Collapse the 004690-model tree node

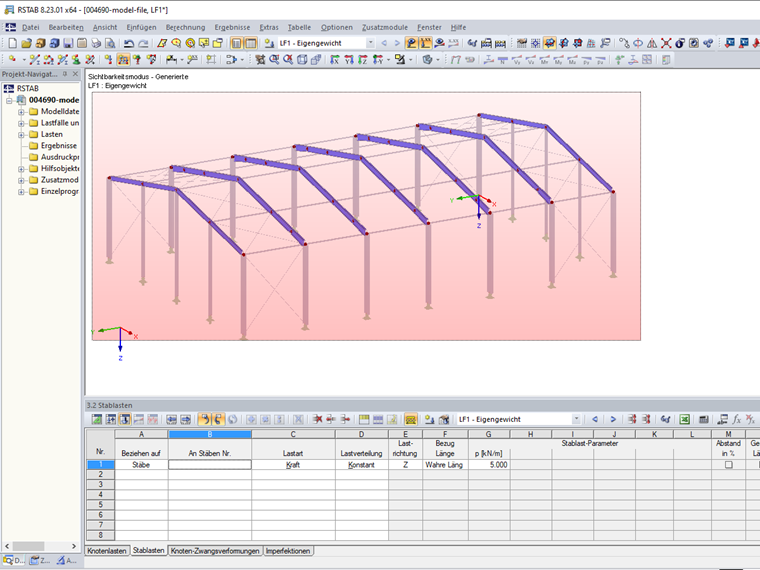pos(9,100)
